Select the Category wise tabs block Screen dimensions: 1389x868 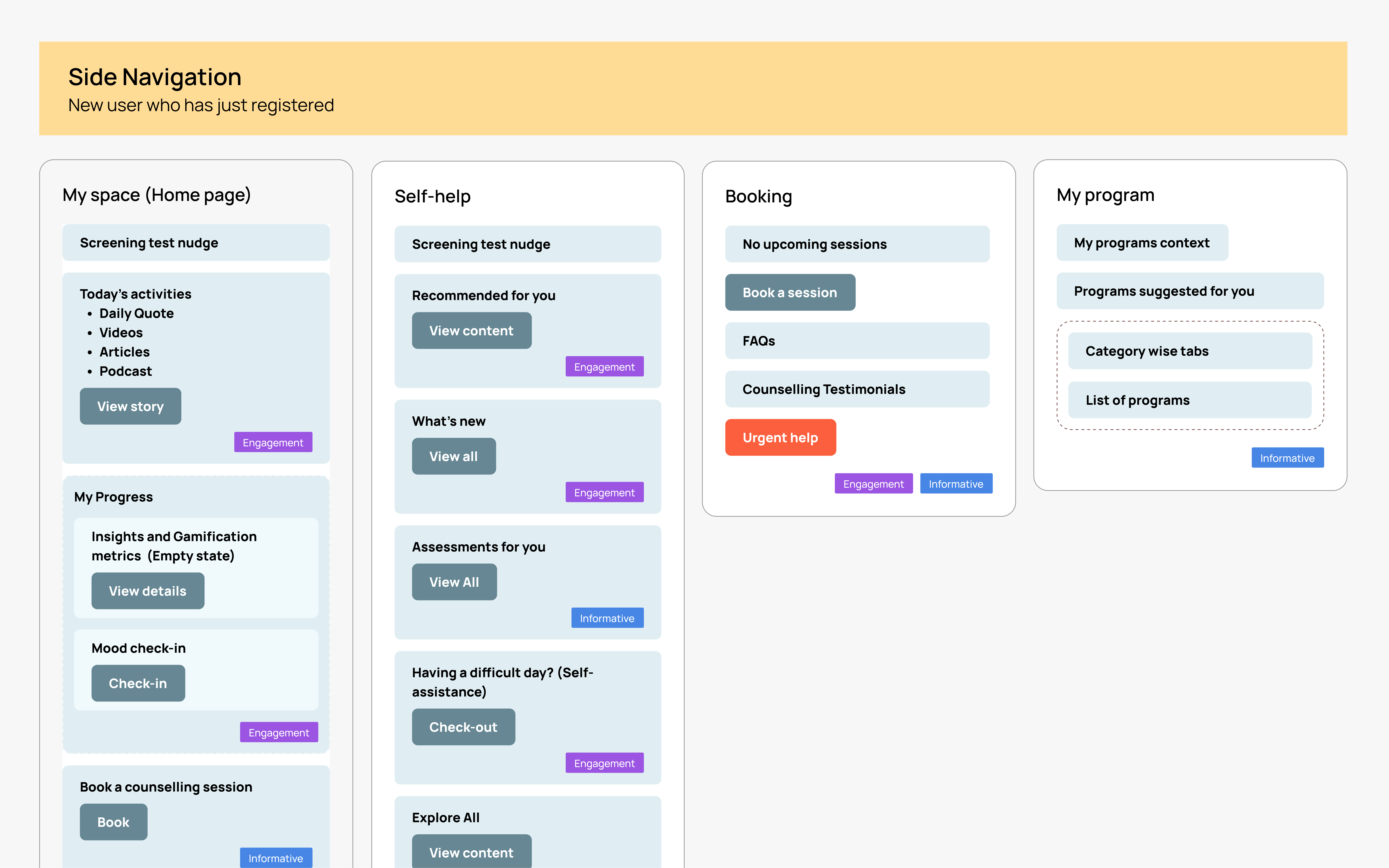(x=1189, y=351)
